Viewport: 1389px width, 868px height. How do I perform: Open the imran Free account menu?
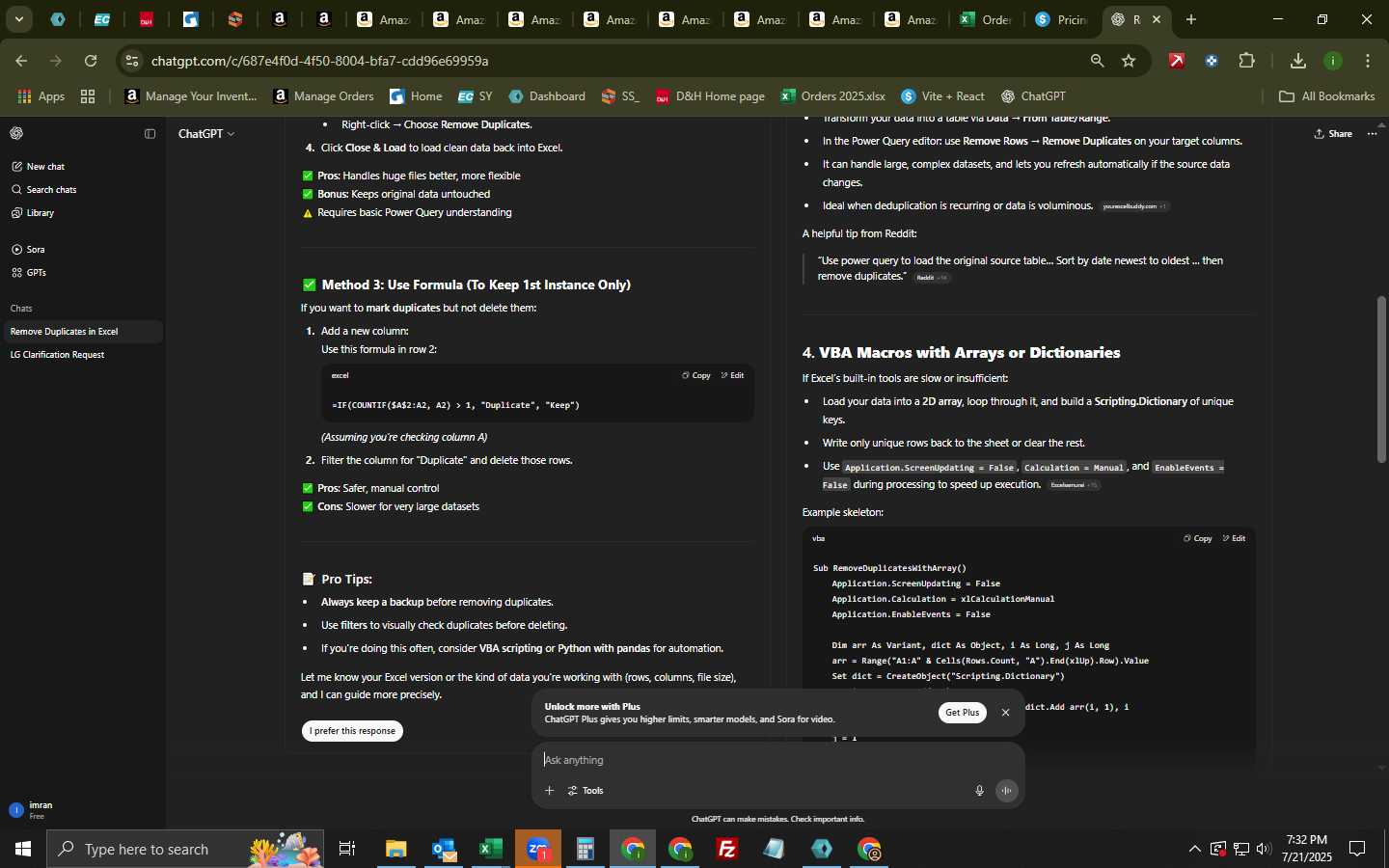click(83, 810)
